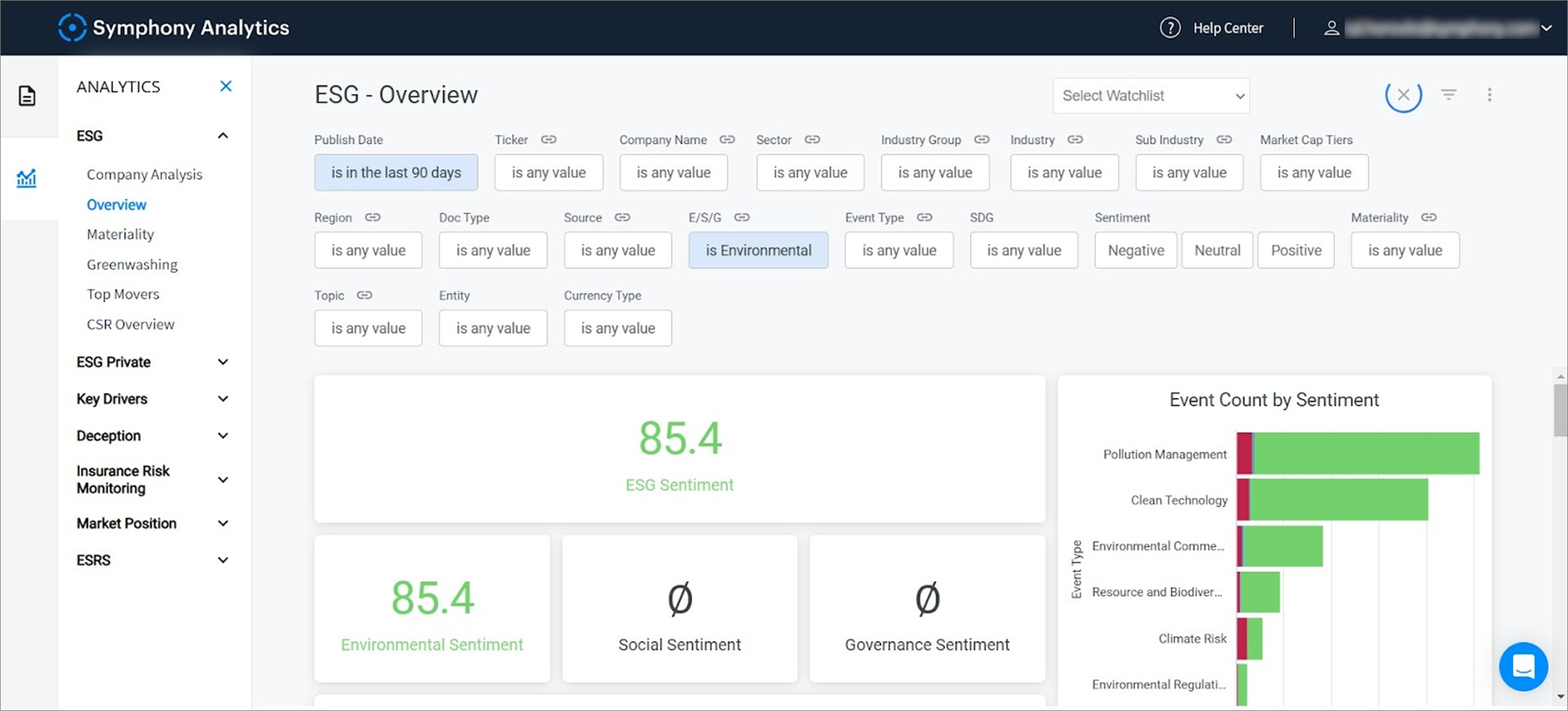Open the Greenwashing page
Screen dimensions: 1568x711
(x=132, y=264)
